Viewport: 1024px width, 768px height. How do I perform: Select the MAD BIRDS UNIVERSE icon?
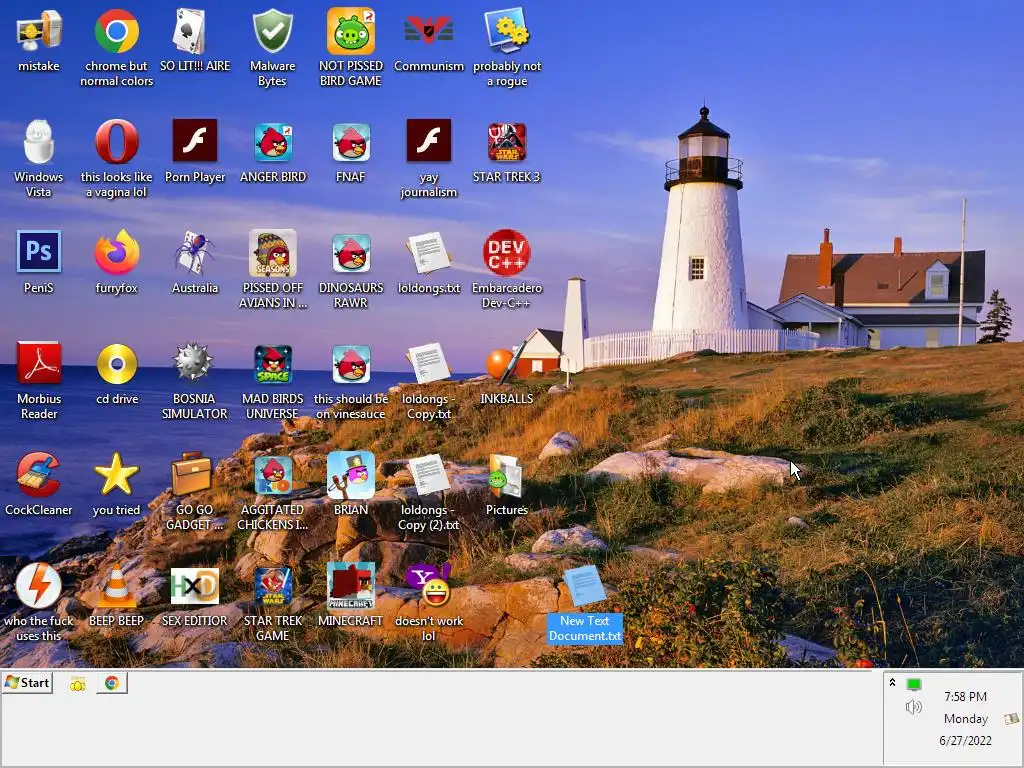pos(273,363)
